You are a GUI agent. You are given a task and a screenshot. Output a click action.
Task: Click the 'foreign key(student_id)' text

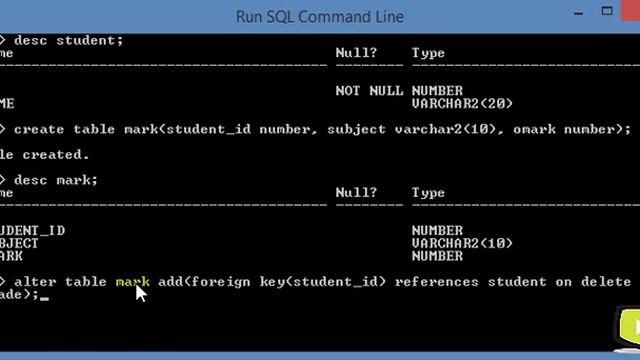click(288, 282)
